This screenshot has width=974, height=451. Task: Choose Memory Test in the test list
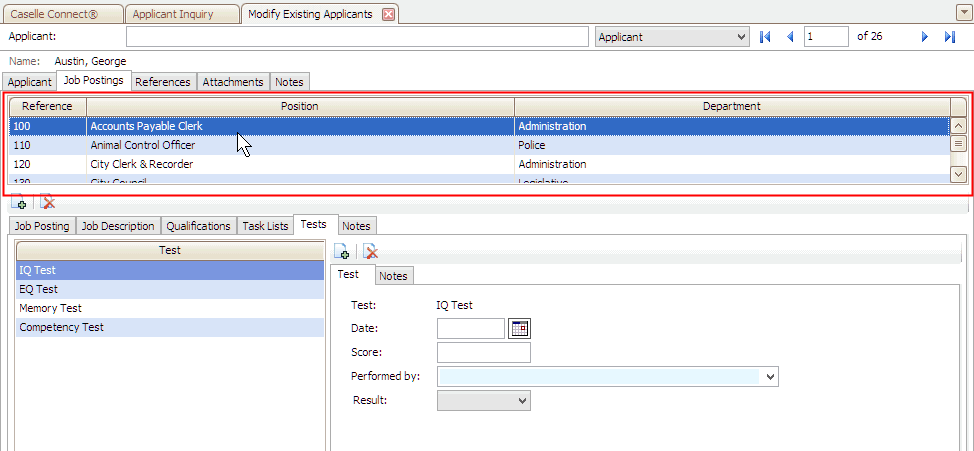pos(51,309)
